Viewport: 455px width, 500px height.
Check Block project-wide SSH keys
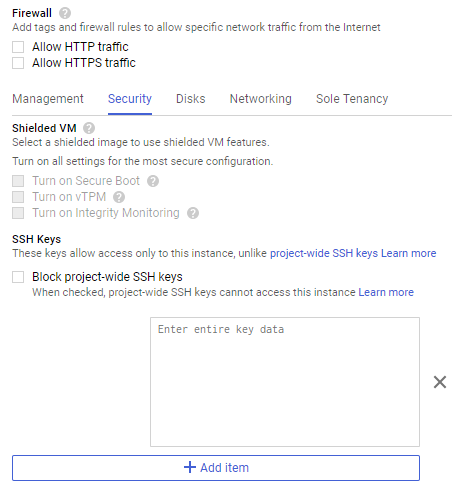[18, 277]
